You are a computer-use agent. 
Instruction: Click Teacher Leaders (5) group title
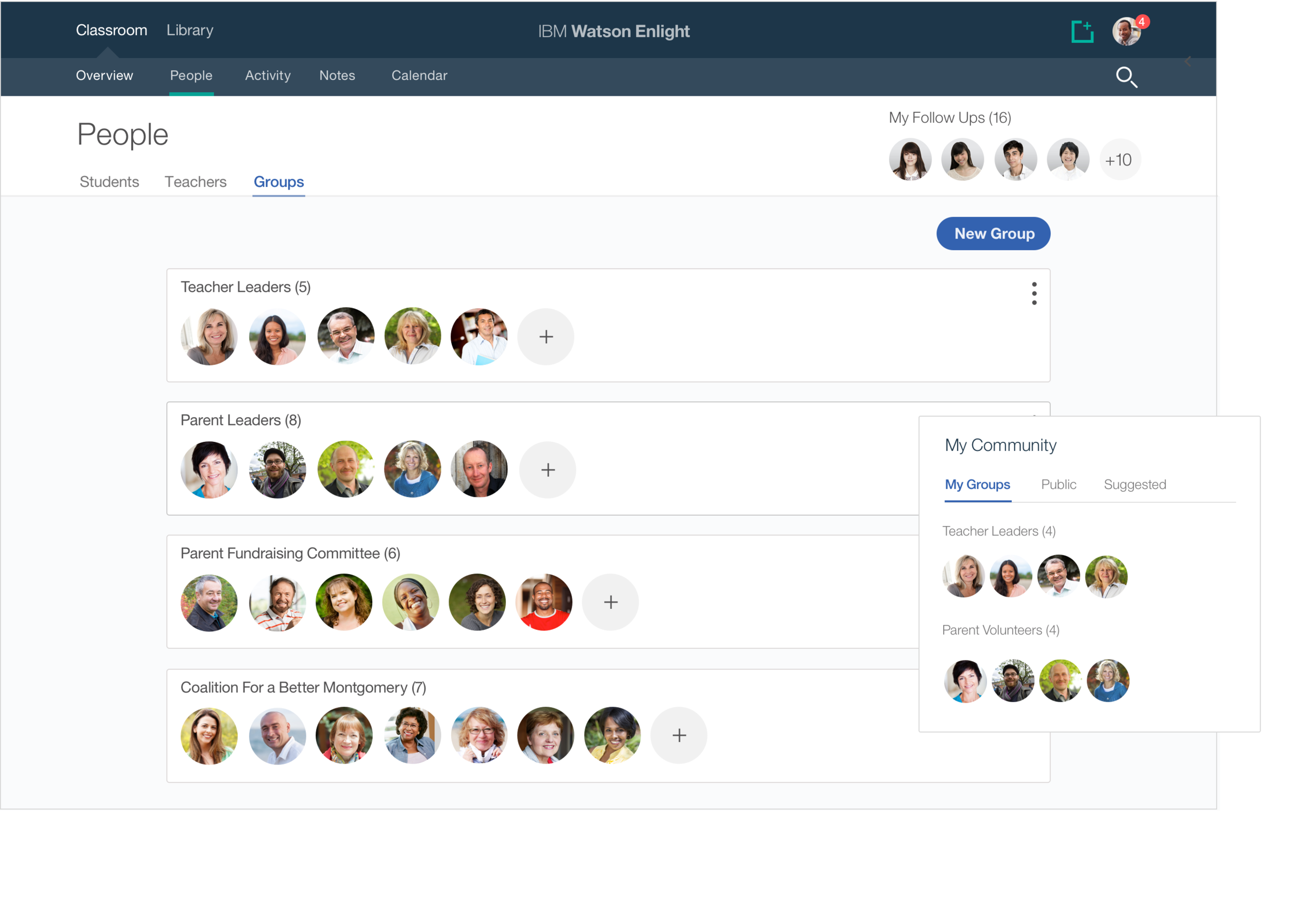tap(245, 287)
